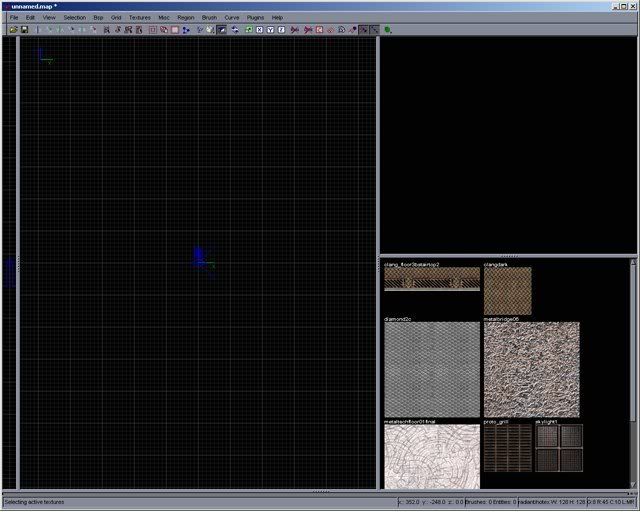Screen dimensions: 640x512
Task: Open the Selection menu
Action: 75,18
